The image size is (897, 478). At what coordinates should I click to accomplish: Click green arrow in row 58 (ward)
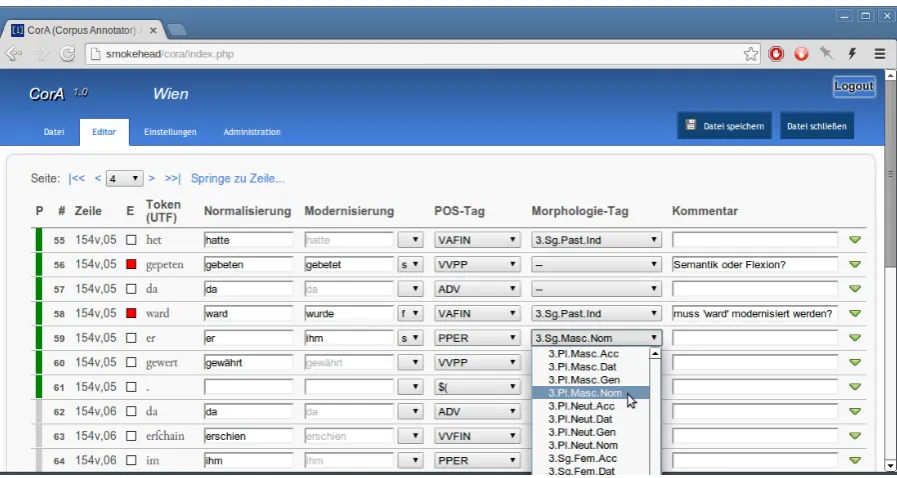855,313
